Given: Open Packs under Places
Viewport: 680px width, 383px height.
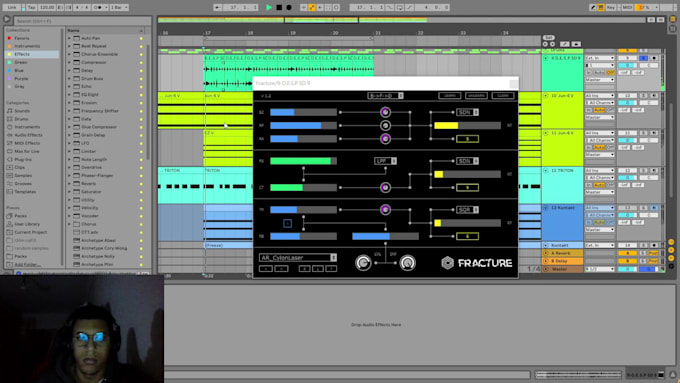Looking at the screenshot, I should click(20, 216).
